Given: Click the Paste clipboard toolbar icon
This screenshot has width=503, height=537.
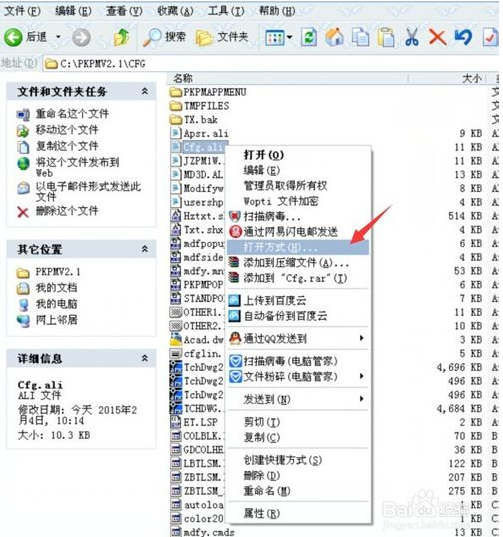Looking at the screenshot, I should tap(386, 37).
